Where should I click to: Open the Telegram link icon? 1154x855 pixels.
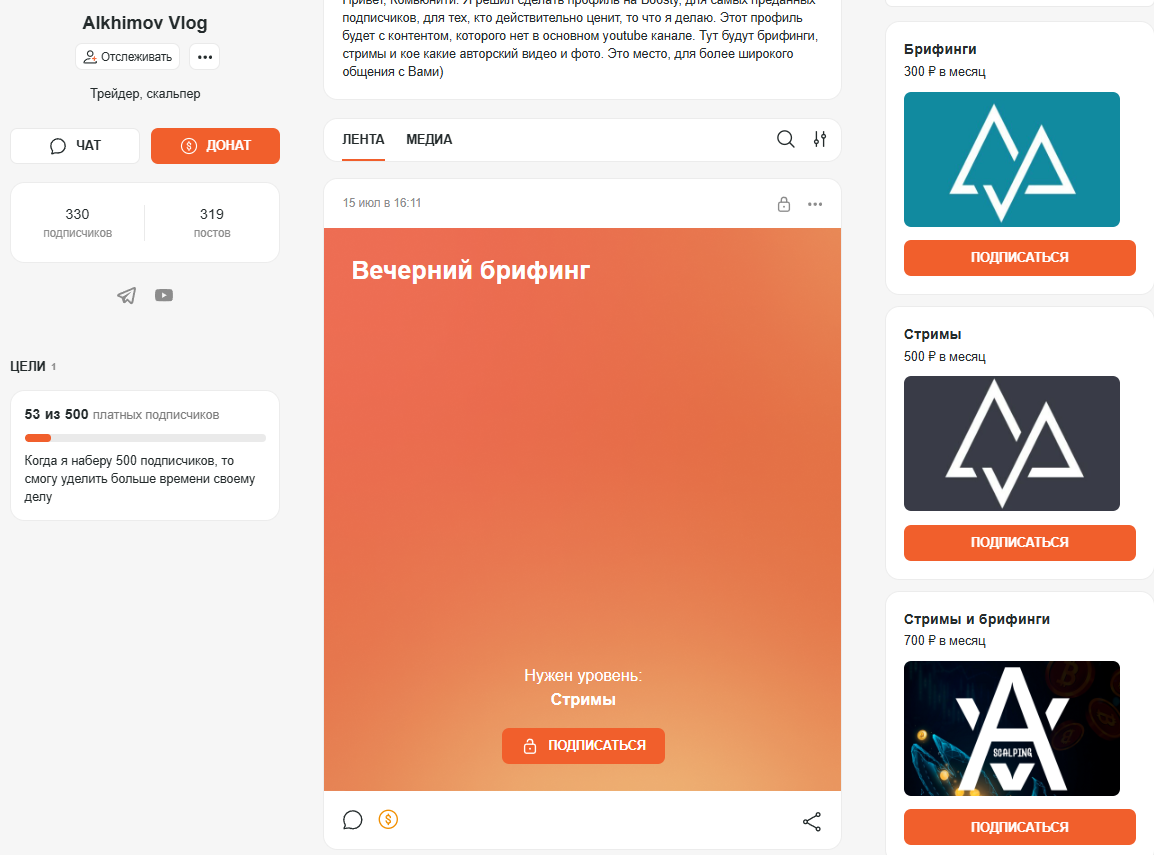click(x=127, y=295)
